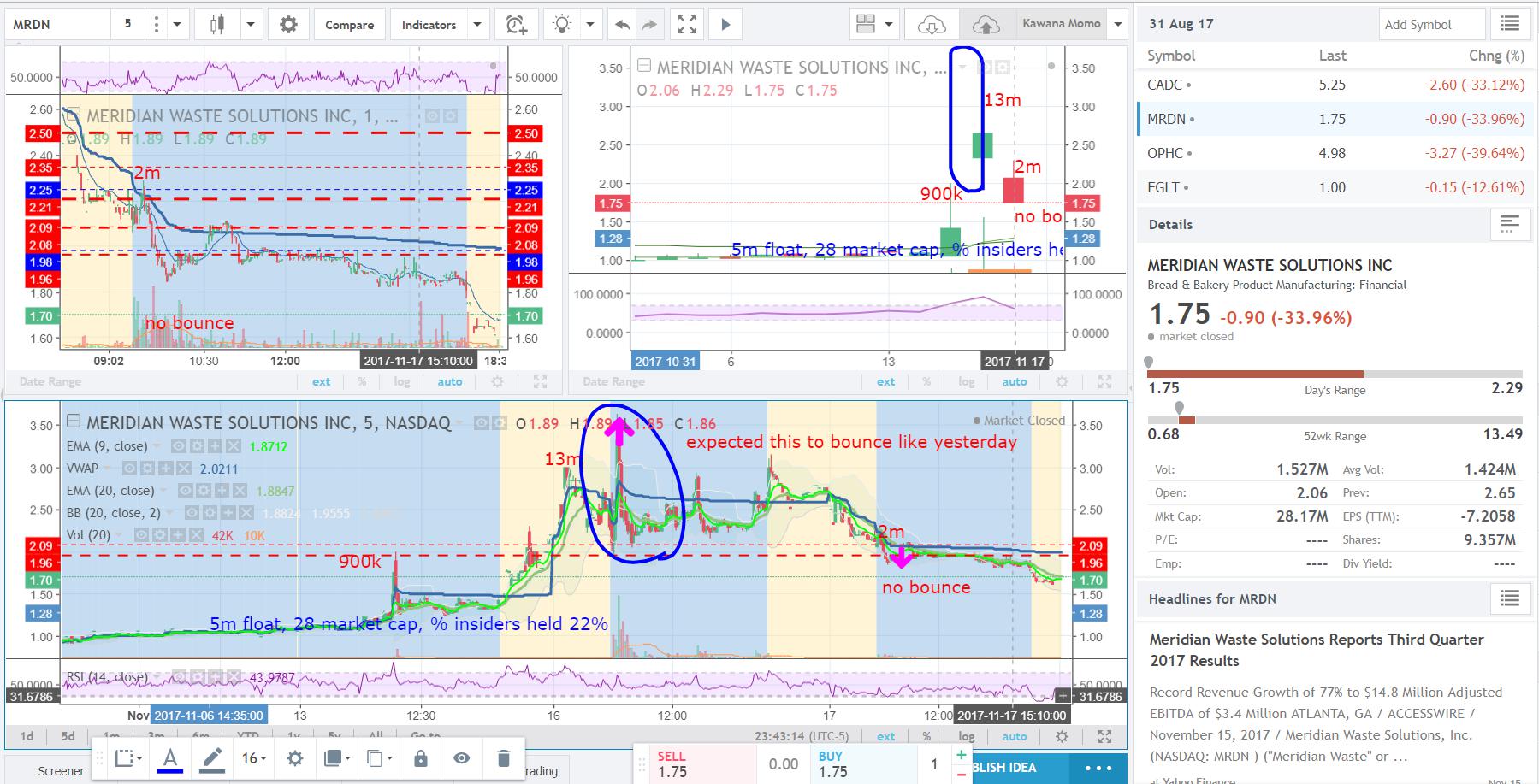
Task: Enter fullscreen mode from the top toolbar
Action: pos(687,25)
